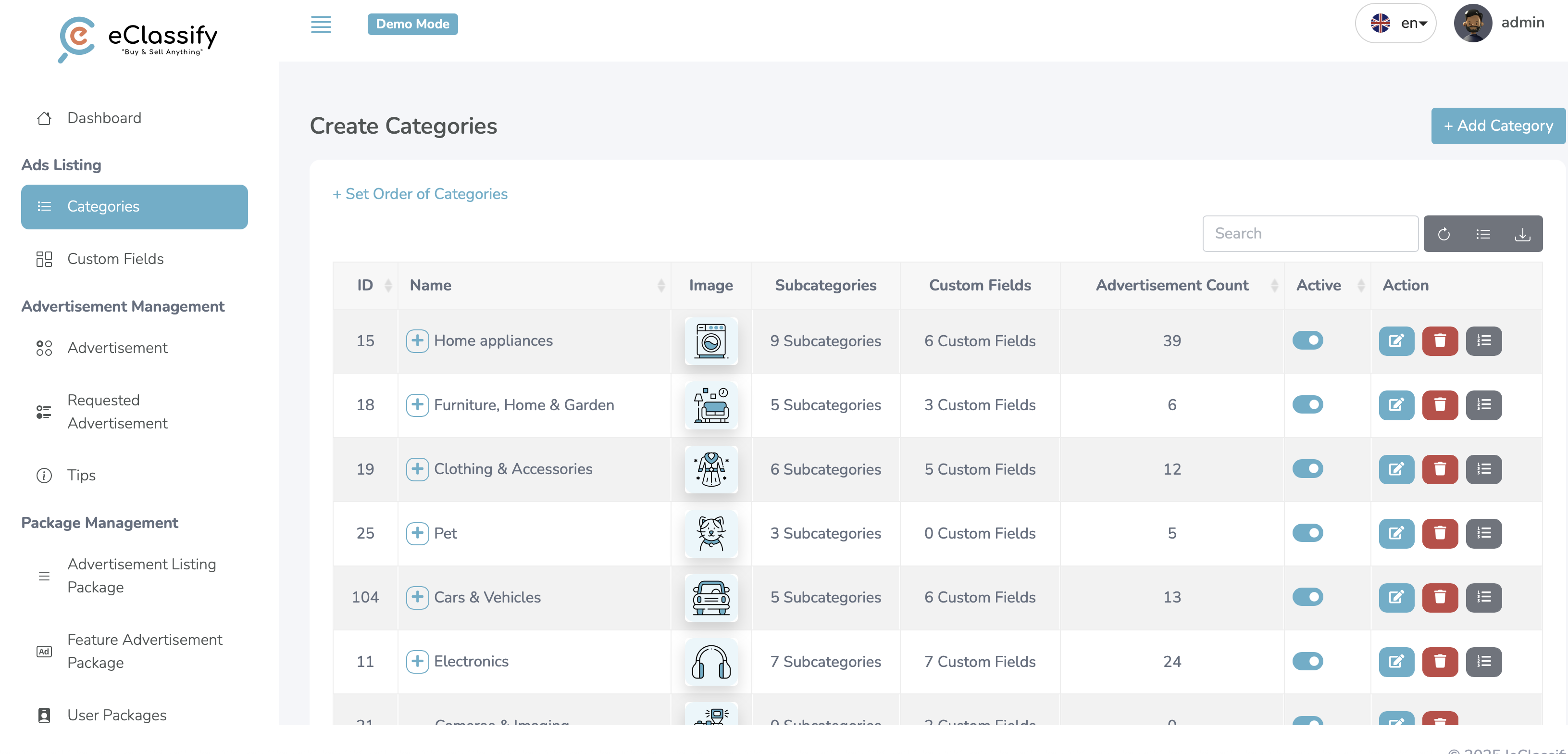Edit the Furniture, Home & Garden category
This screenshot has width=1568, height=754.
click(x=1396, y=405)
